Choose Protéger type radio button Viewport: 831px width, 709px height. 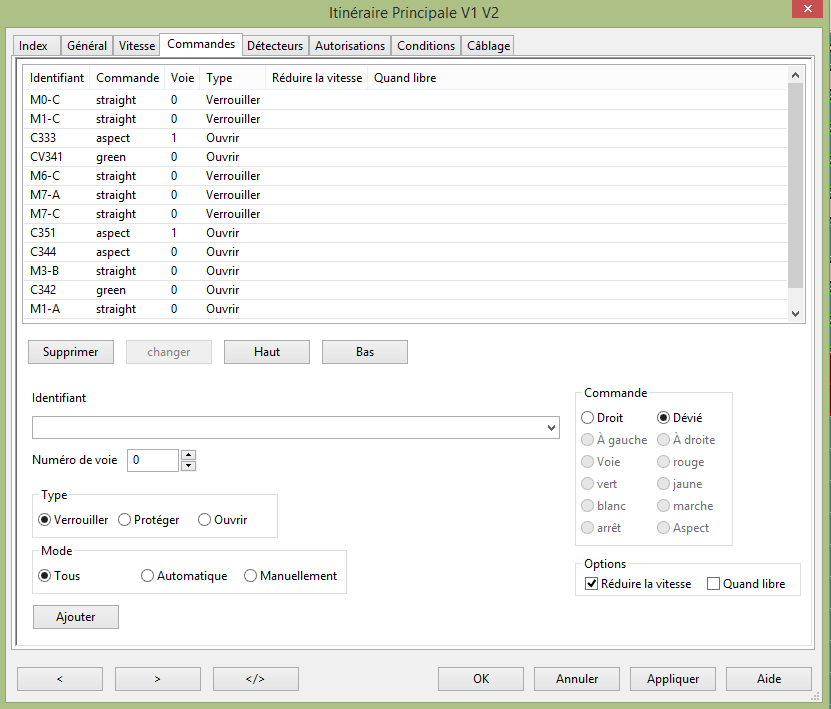pos(125,520)
